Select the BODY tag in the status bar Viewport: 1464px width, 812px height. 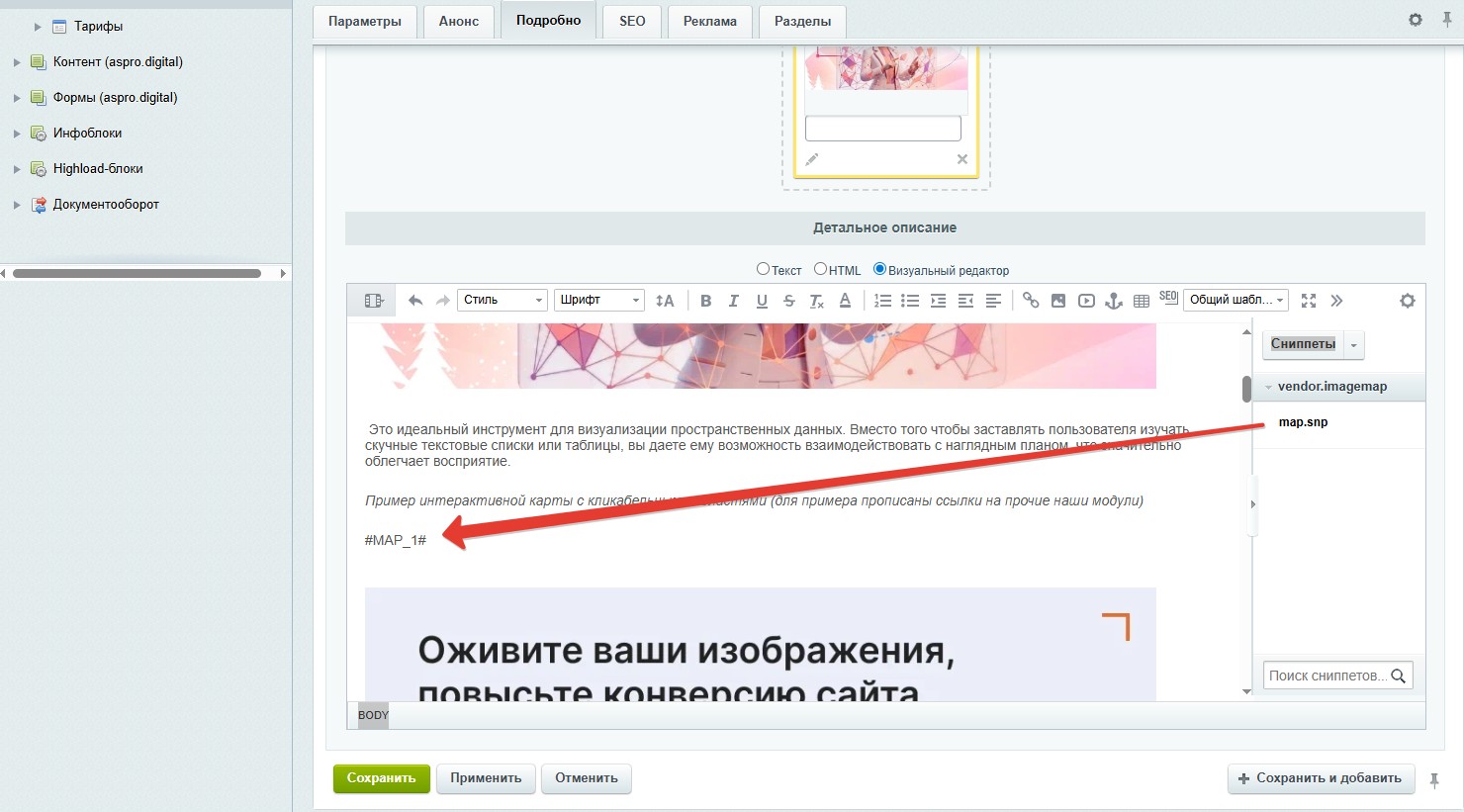point(373,715)
